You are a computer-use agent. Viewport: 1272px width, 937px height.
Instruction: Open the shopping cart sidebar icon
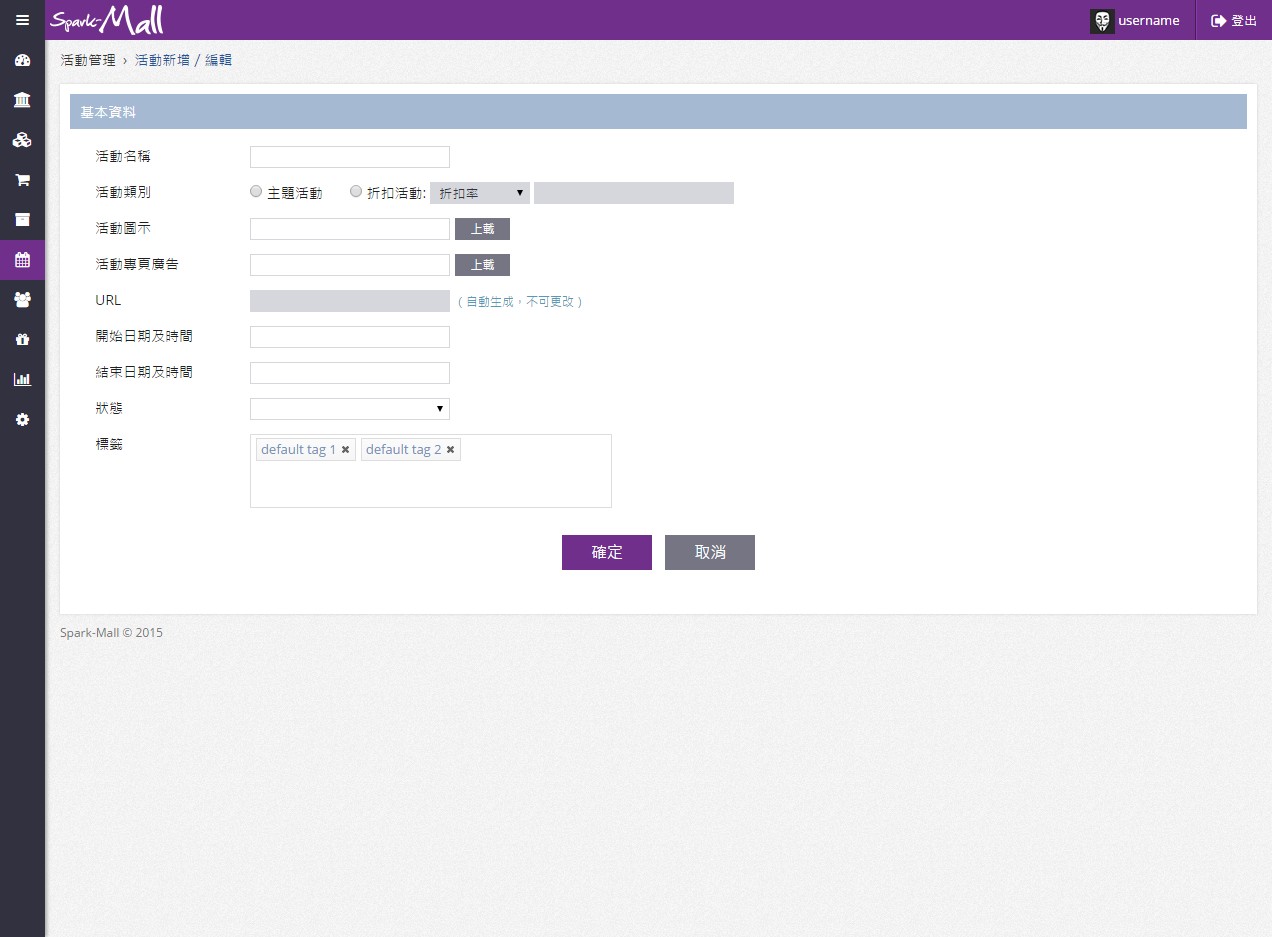coord(22,180)
